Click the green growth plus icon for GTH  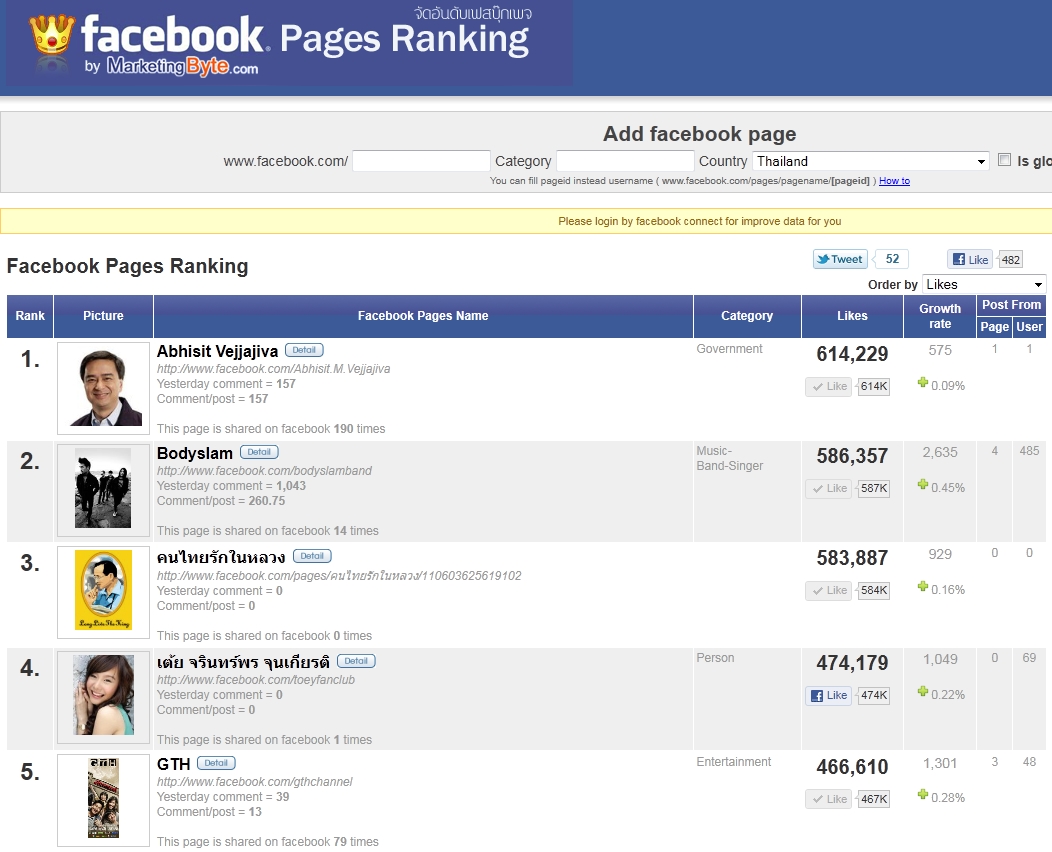923,794
